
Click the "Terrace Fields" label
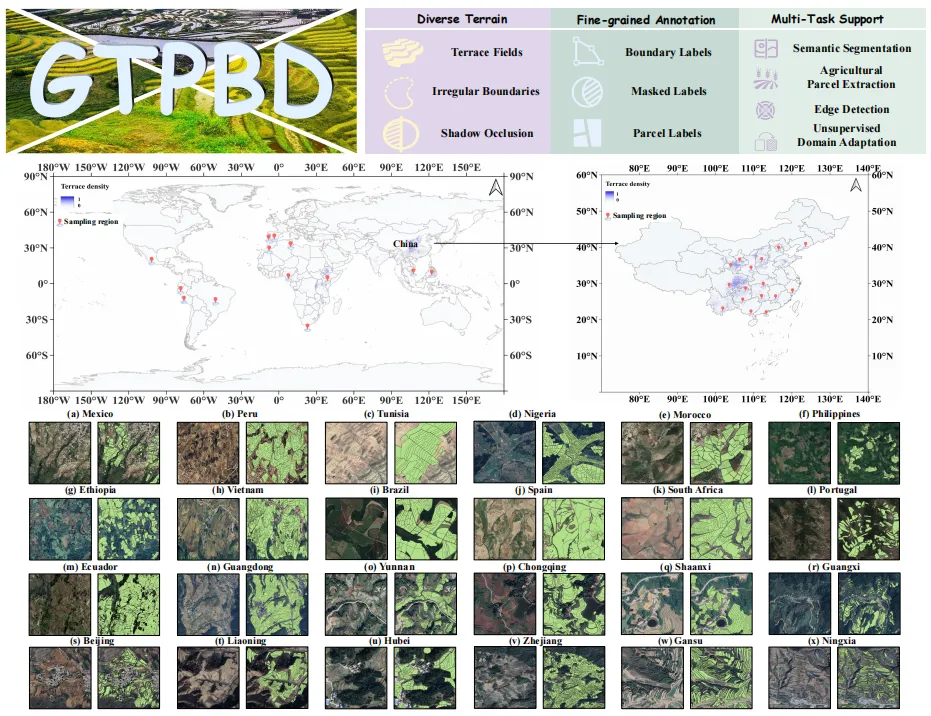pos(486,52)
